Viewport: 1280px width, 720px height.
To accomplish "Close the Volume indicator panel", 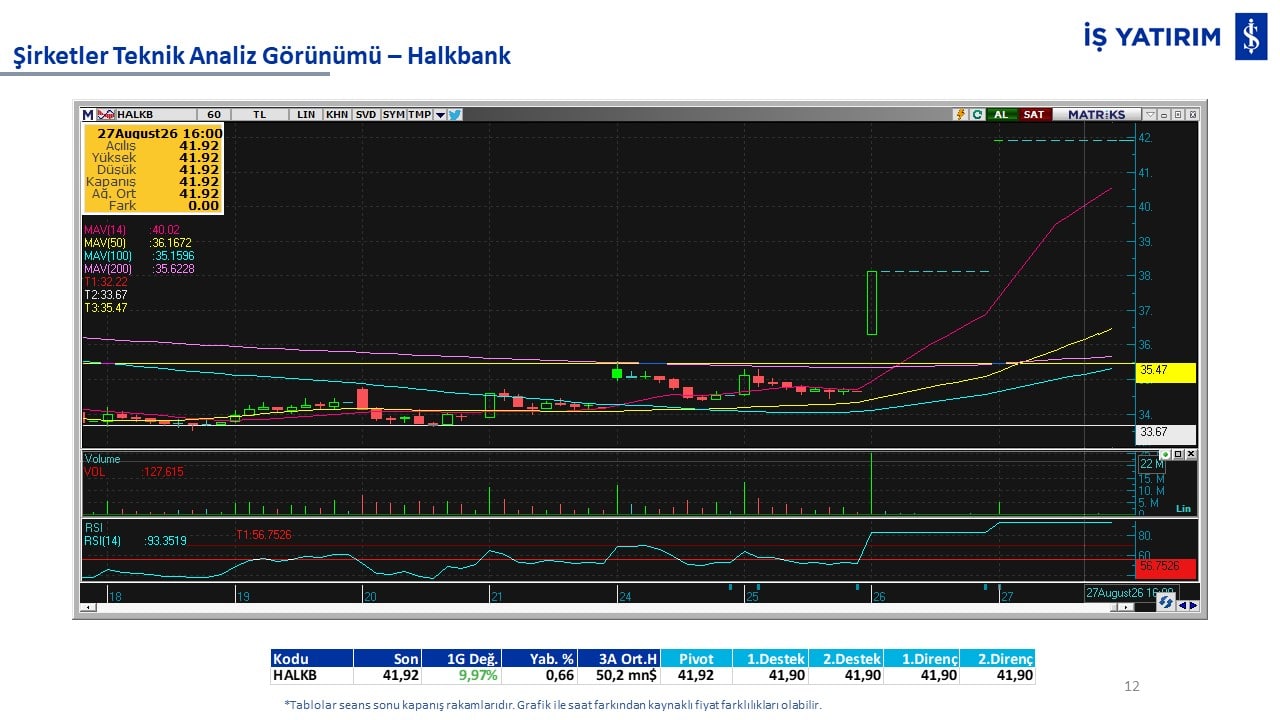I will pos(1191,454).
